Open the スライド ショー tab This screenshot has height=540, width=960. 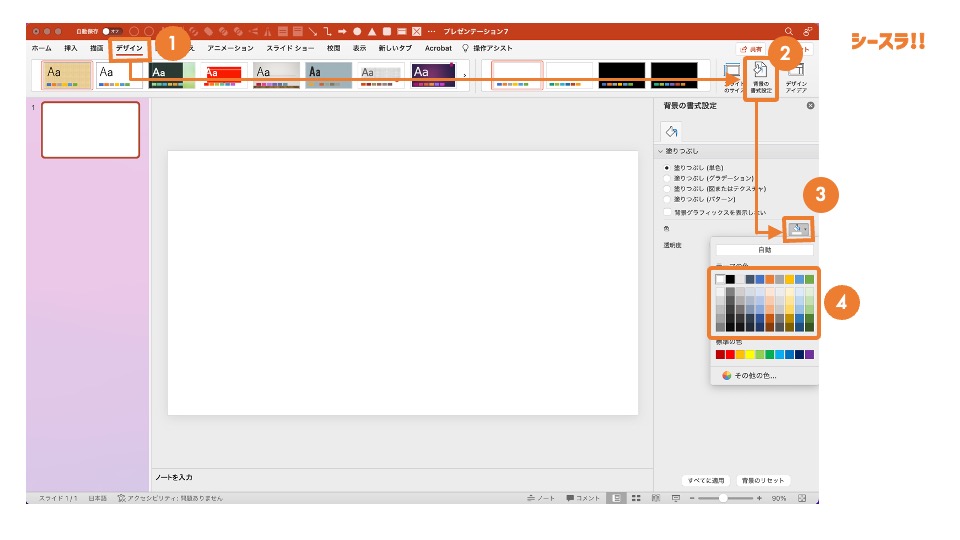coord(290,48)
